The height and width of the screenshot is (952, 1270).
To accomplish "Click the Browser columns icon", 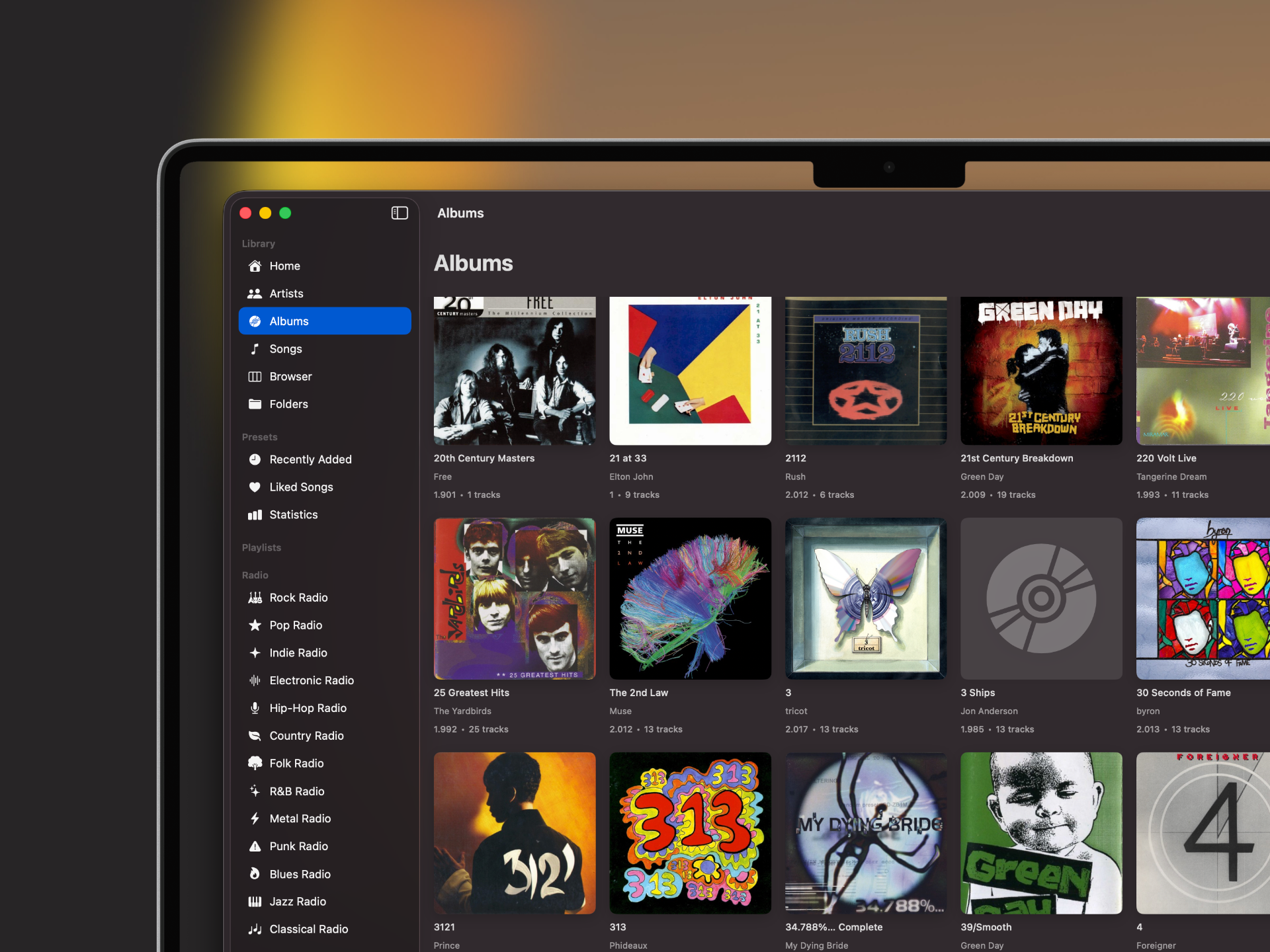I will [255, 377].
